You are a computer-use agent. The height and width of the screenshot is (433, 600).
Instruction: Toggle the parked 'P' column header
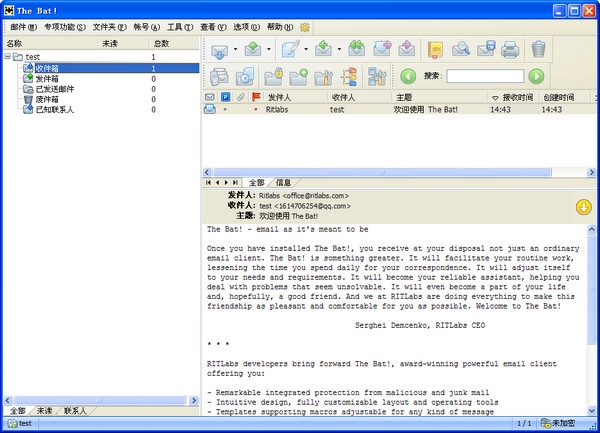coord(225,97)
